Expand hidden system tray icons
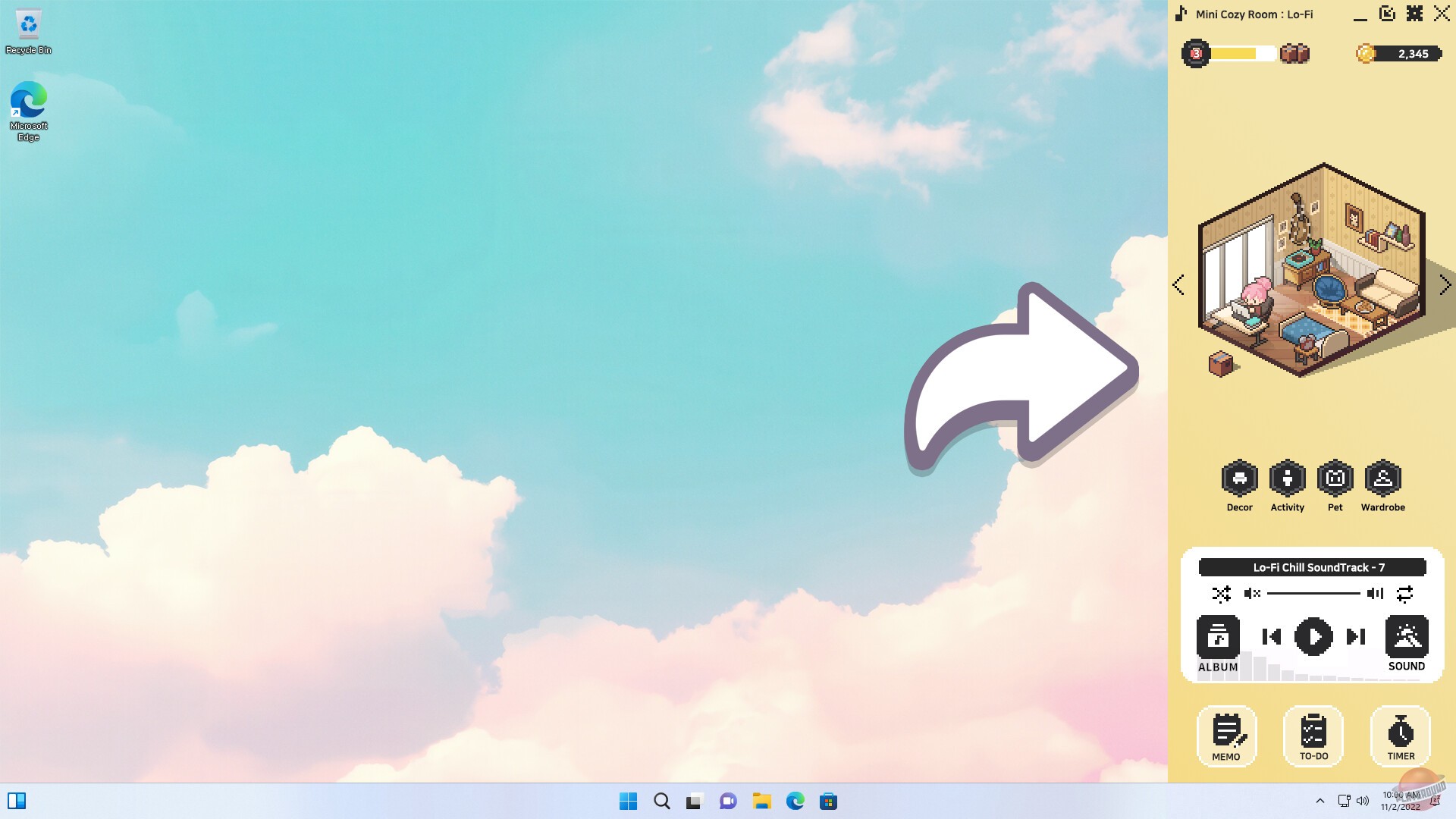The height and width of the screenshot is (819, 1456). click(x=1319, y=801)
